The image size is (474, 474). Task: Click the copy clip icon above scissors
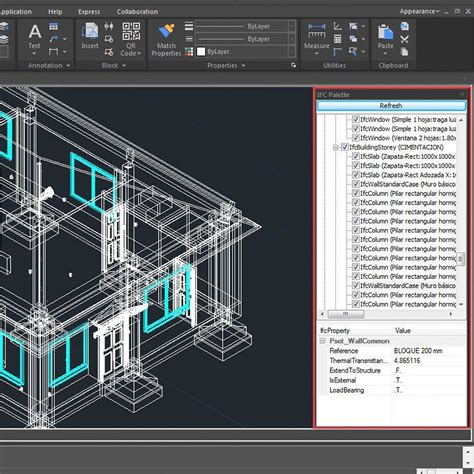click(404, 26)
